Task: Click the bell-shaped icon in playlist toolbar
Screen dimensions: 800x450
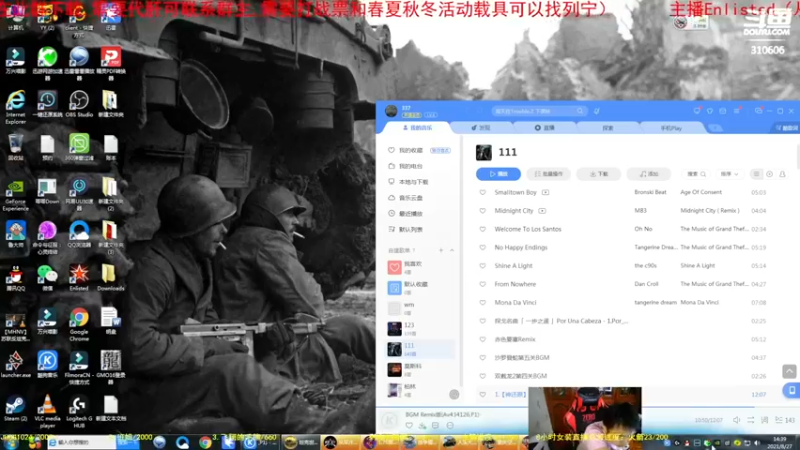Action: (782, 174)
